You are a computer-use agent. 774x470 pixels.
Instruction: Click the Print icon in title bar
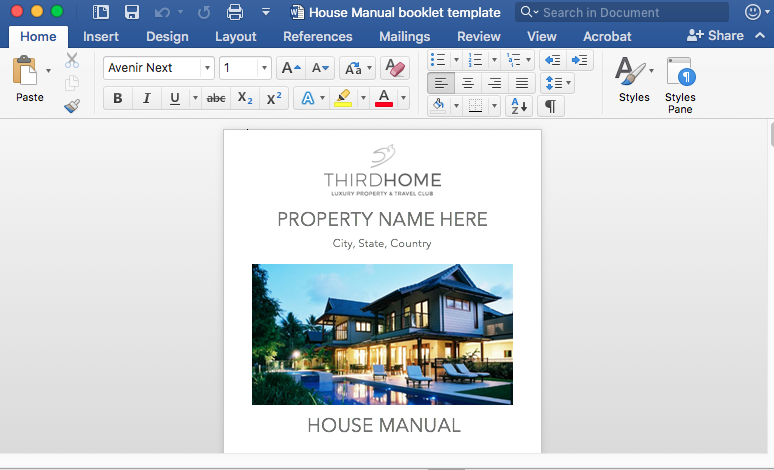pyautogui.click(x=234, y=12)
